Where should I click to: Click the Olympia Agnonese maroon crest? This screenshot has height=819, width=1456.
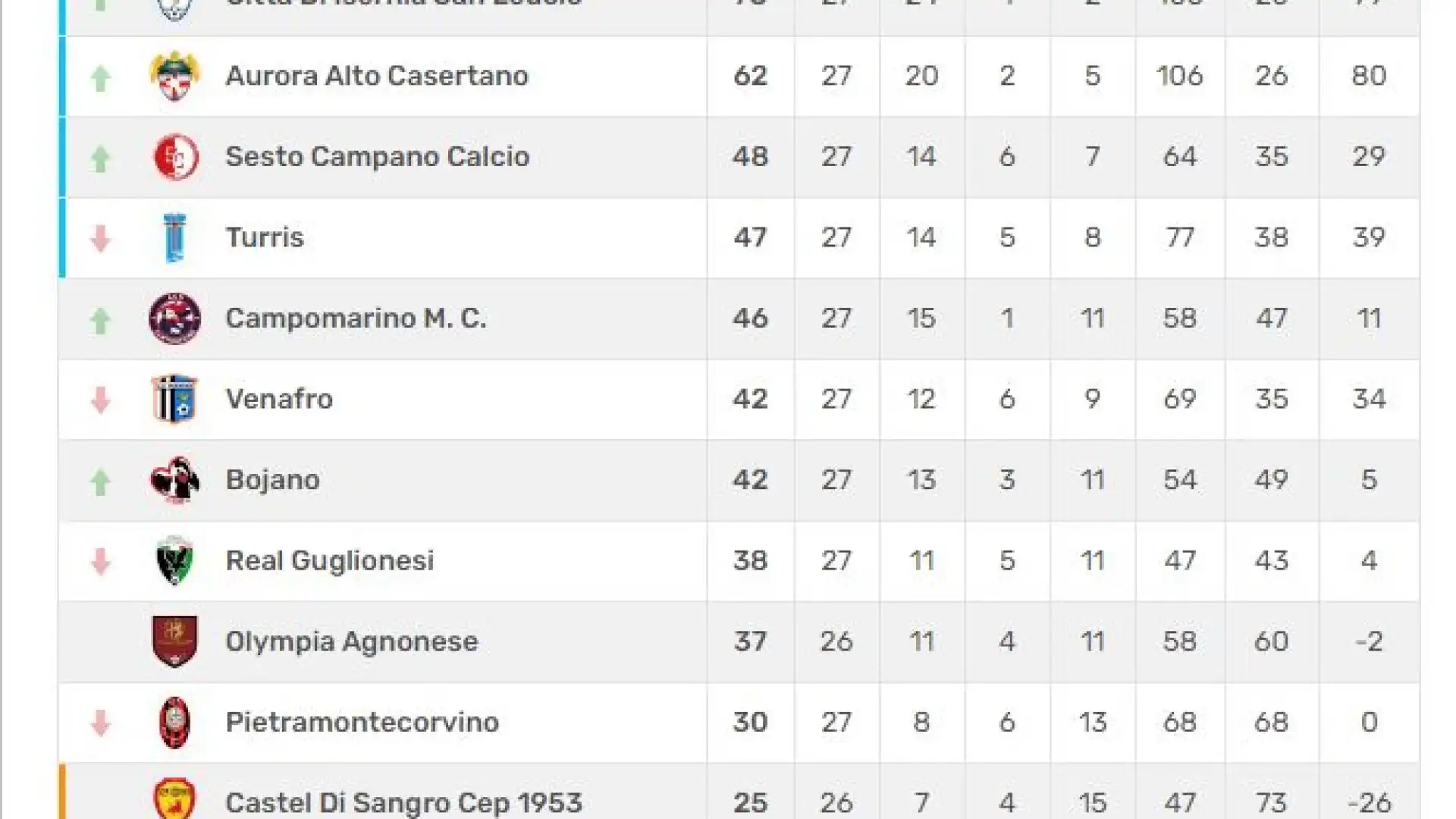[x=175, y=642]
